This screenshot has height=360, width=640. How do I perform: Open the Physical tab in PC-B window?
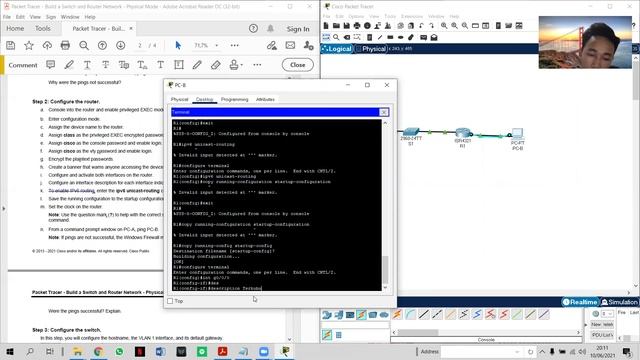179,100
